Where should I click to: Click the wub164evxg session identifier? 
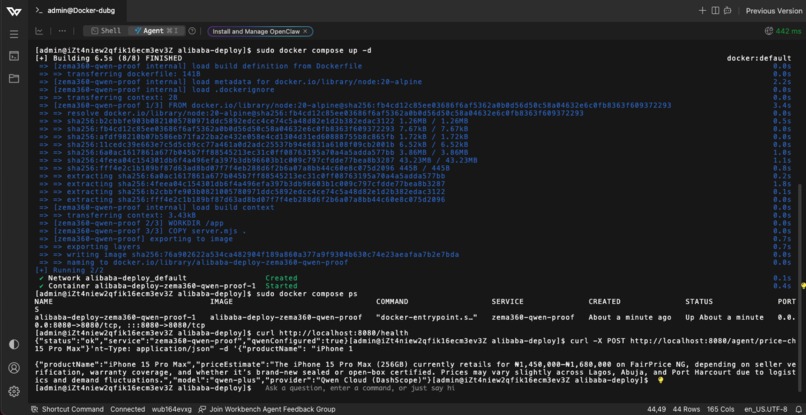coord(171,409)
